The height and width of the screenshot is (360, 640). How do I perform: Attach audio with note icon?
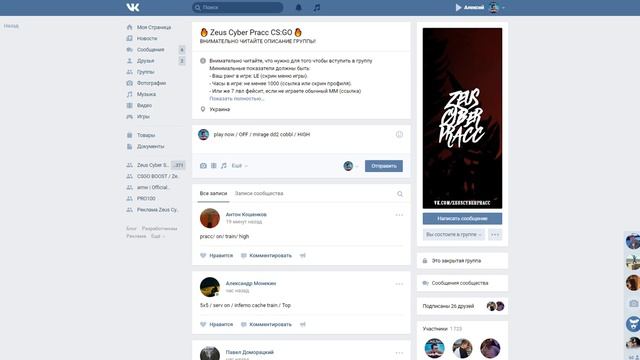(224, 166)
